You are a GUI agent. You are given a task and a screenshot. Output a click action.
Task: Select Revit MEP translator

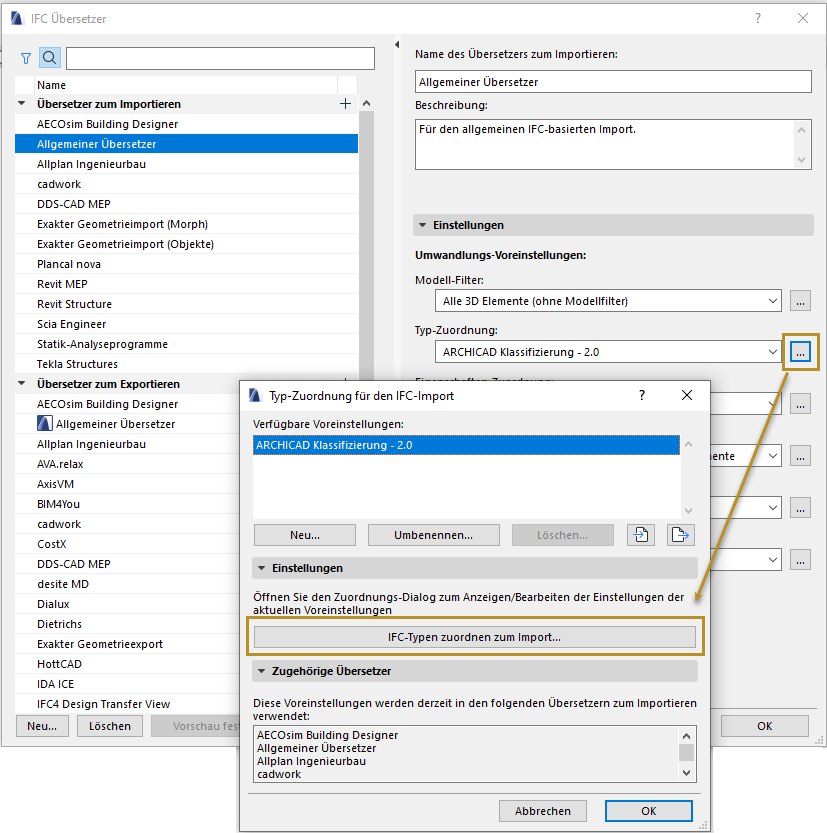(186, 284)
